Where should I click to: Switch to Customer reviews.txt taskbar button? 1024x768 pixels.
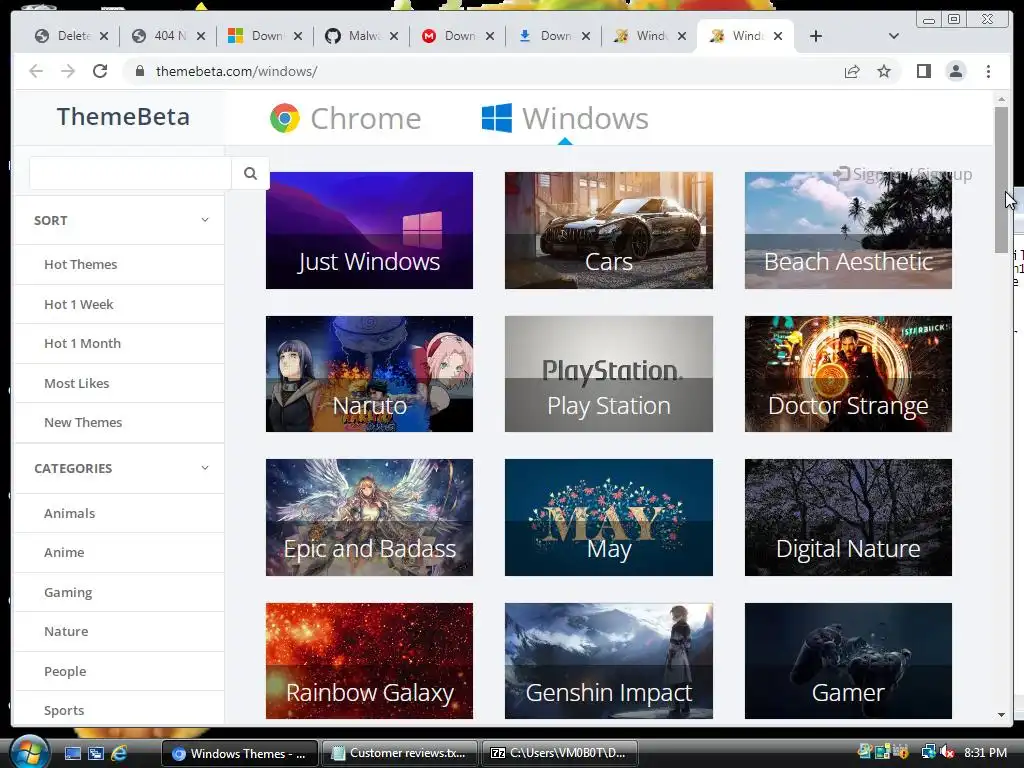pos(399,753)
